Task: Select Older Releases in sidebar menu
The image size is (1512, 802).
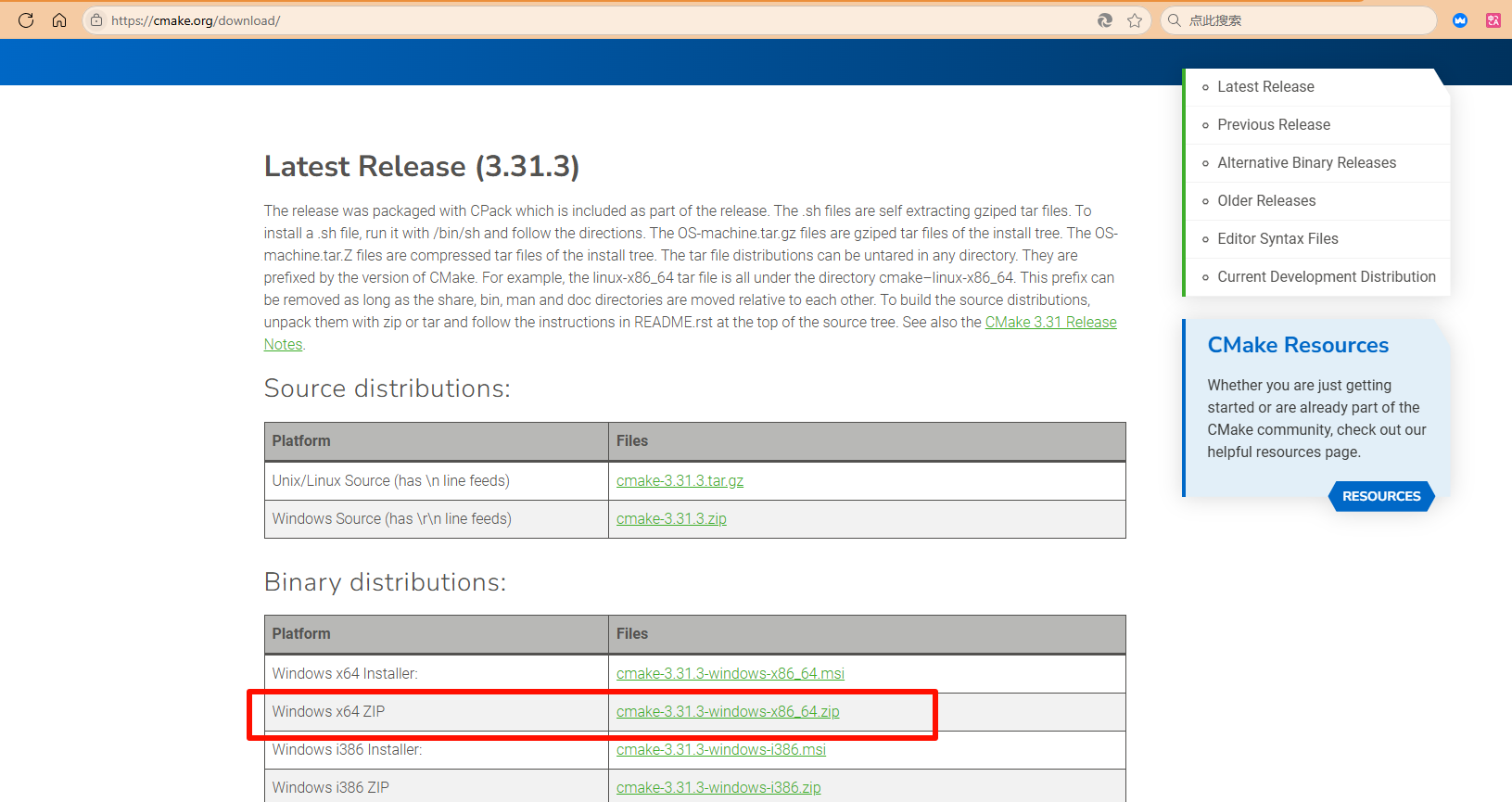Action: pos(1266,201)
